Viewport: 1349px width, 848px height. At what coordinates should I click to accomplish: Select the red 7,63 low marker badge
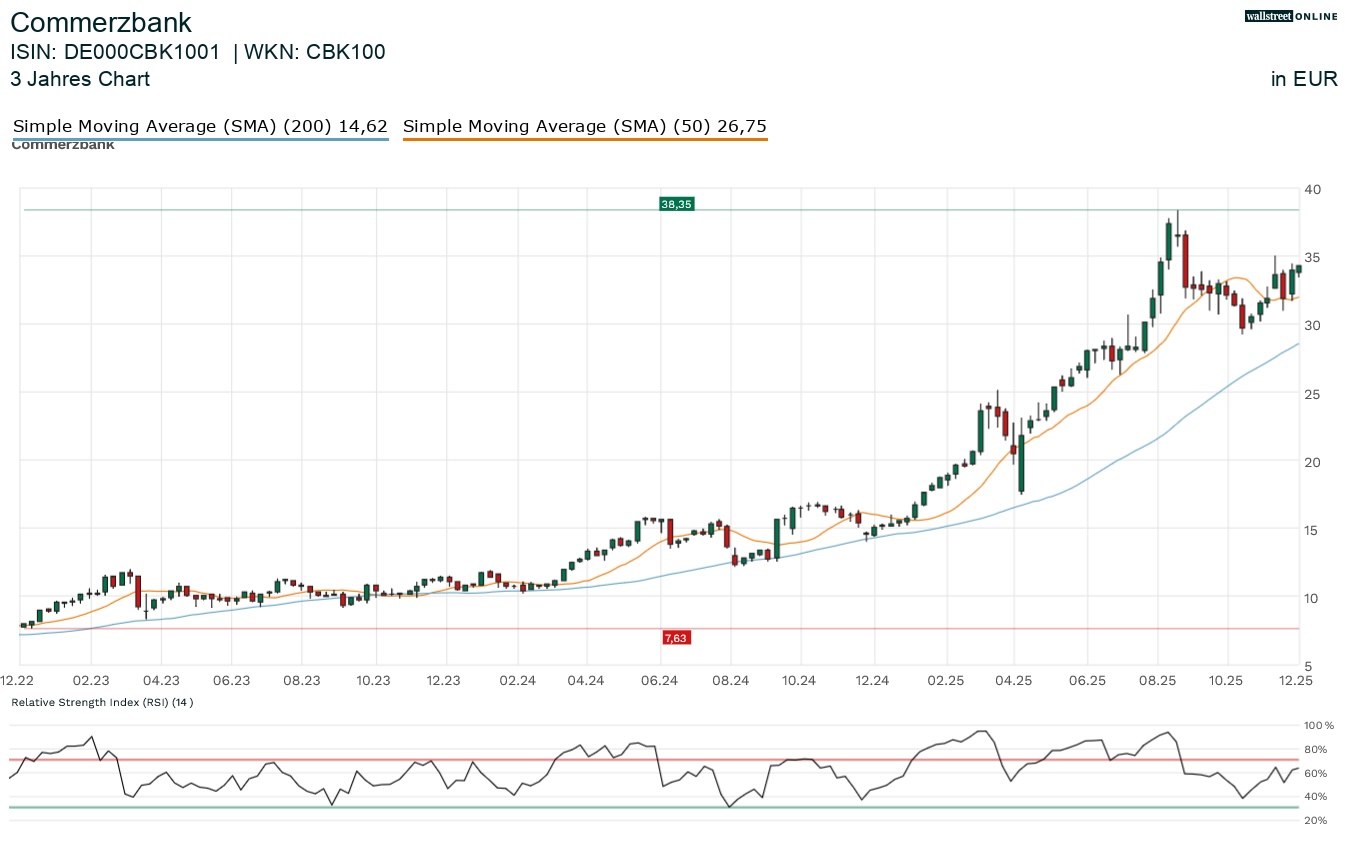[677, 637]
